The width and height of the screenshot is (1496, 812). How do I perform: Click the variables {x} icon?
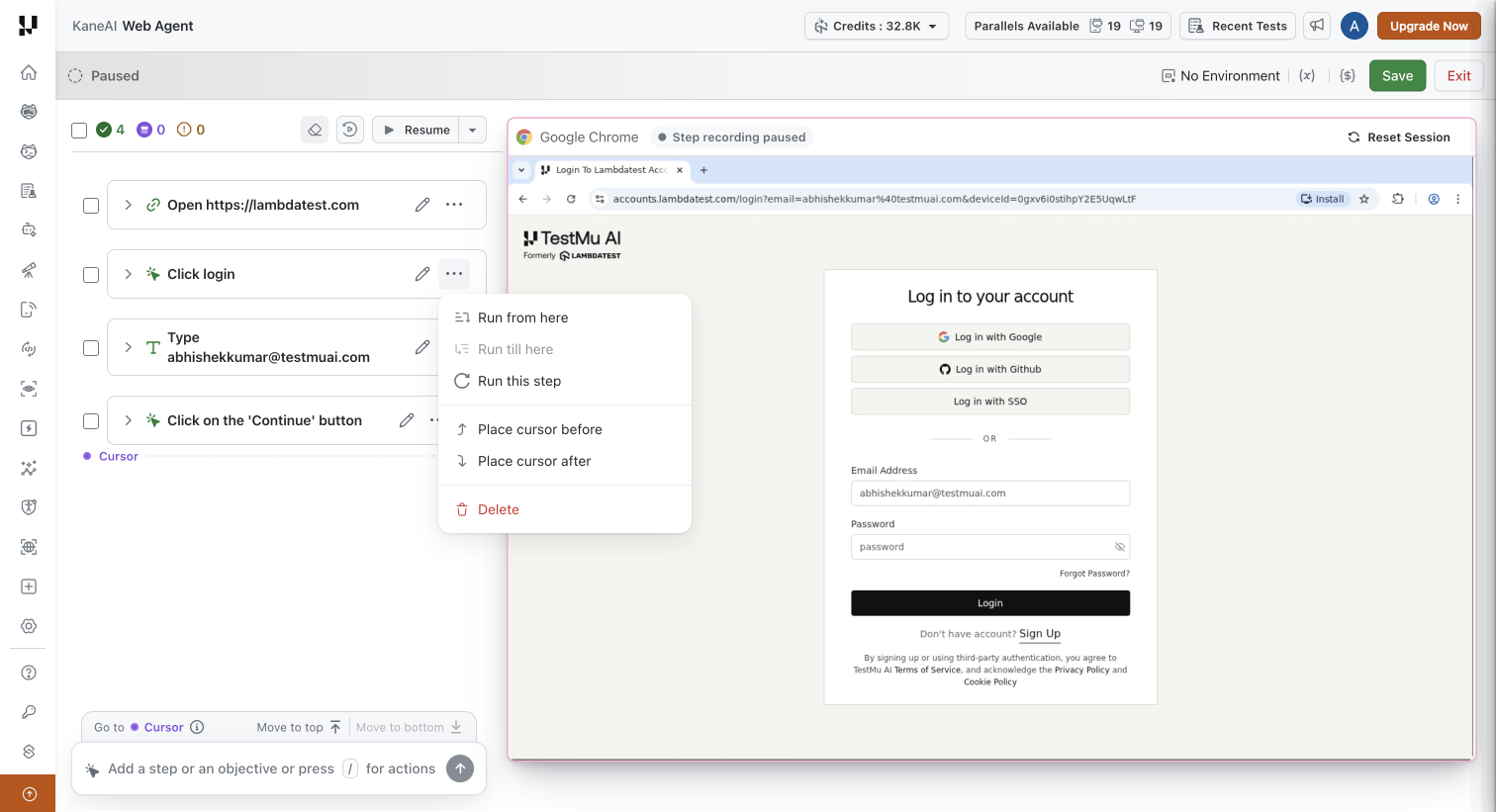pyautogui.click(x=1307, y=75)
